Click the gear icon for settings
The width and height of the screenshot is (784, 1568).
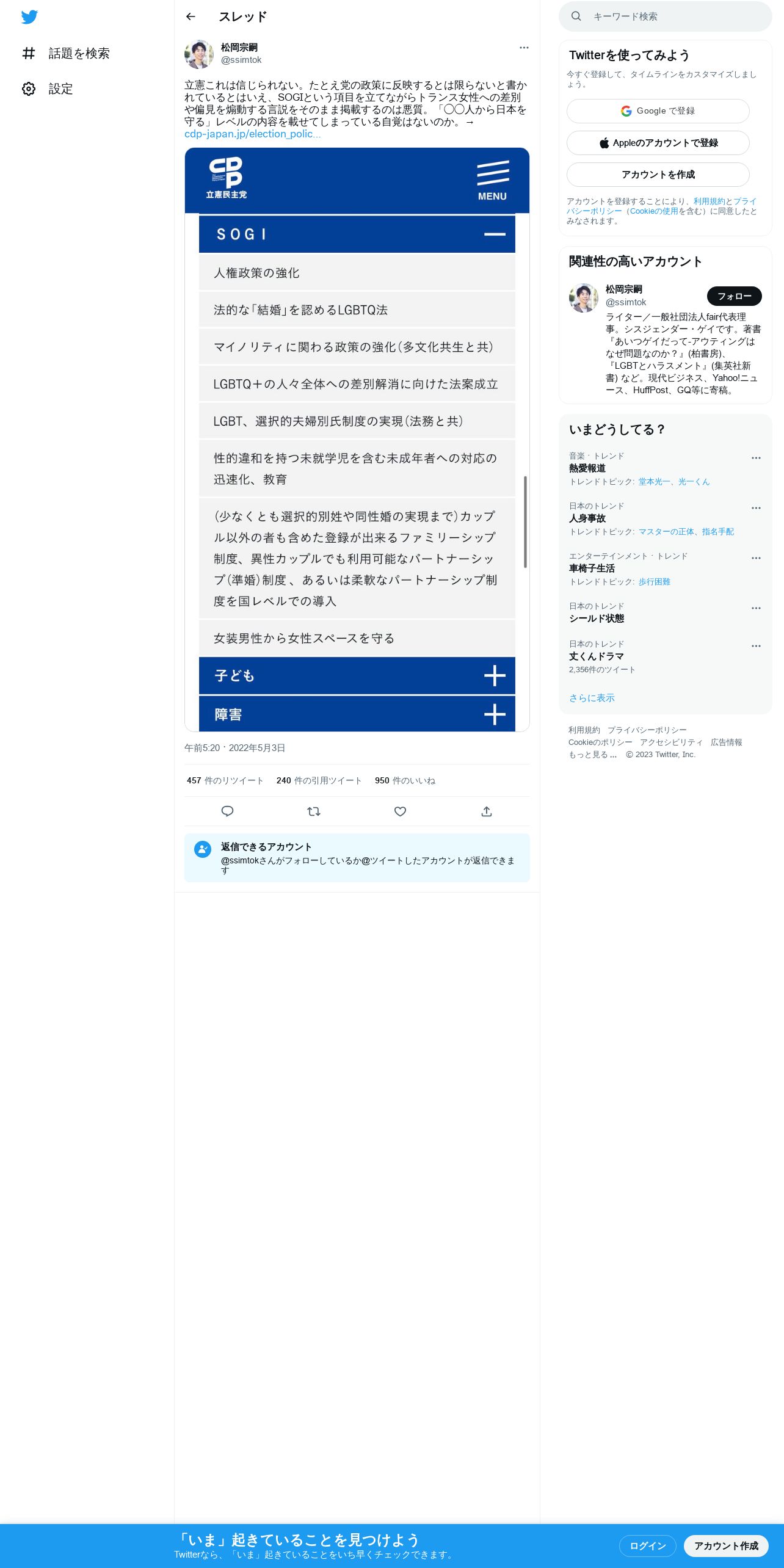[x=29, y=89]
